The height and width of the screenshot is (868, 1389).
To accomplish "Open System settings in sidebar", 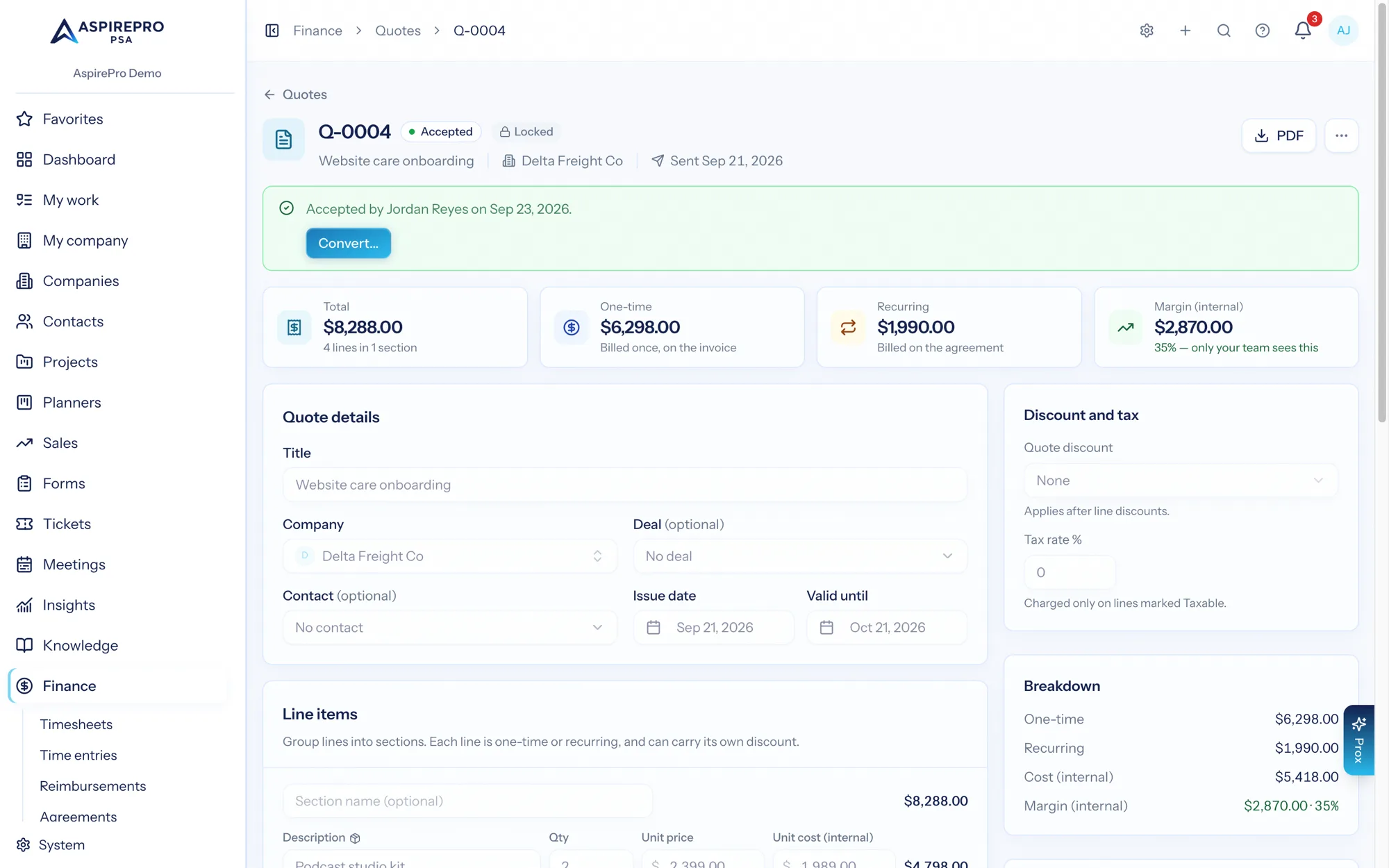I will coord(61,845).
